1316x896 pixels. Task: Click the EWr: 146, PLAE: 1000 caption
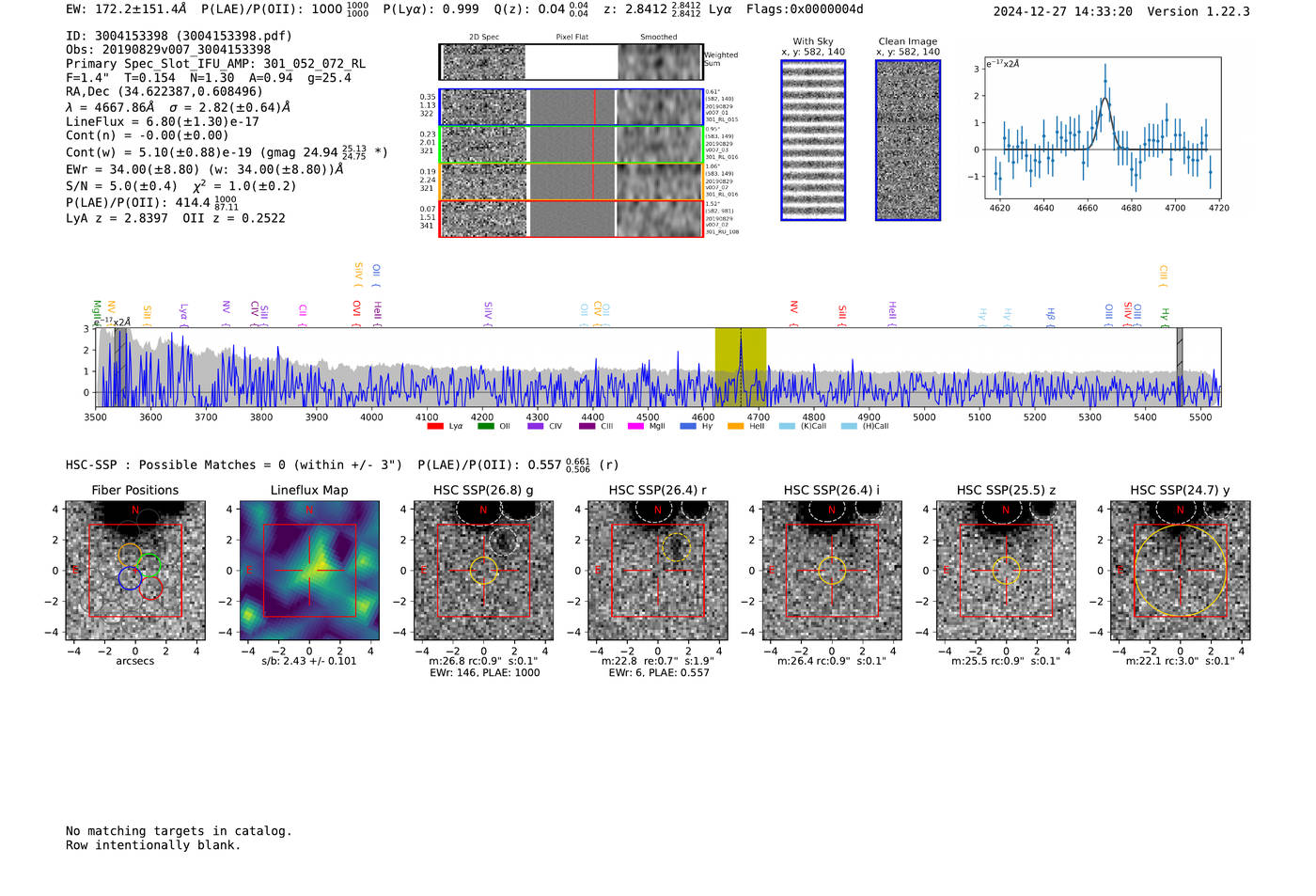click(x=484, y=673)
